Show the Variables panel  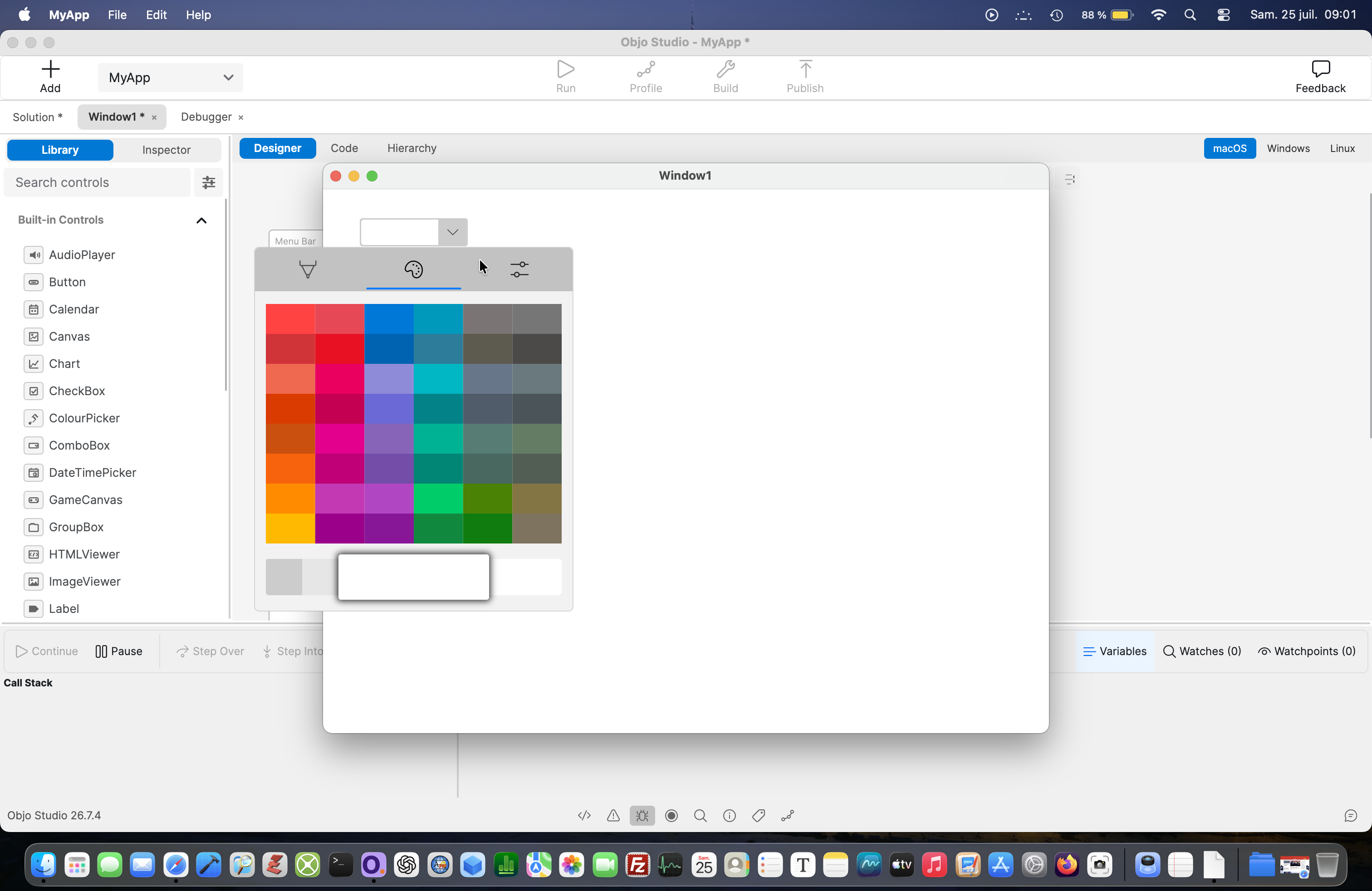pyautogui.click(x=1114, y=651)
